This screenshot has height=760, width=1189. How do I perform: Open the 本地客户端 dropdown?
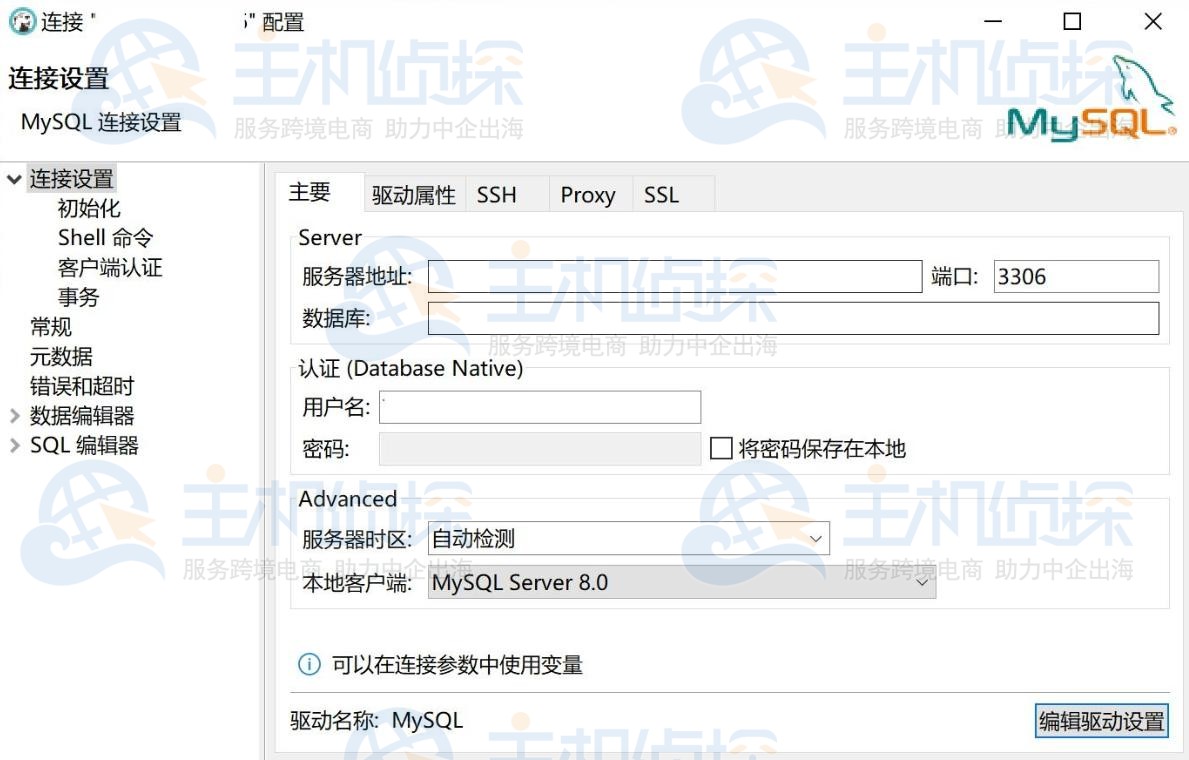click(x=921, y=582)
